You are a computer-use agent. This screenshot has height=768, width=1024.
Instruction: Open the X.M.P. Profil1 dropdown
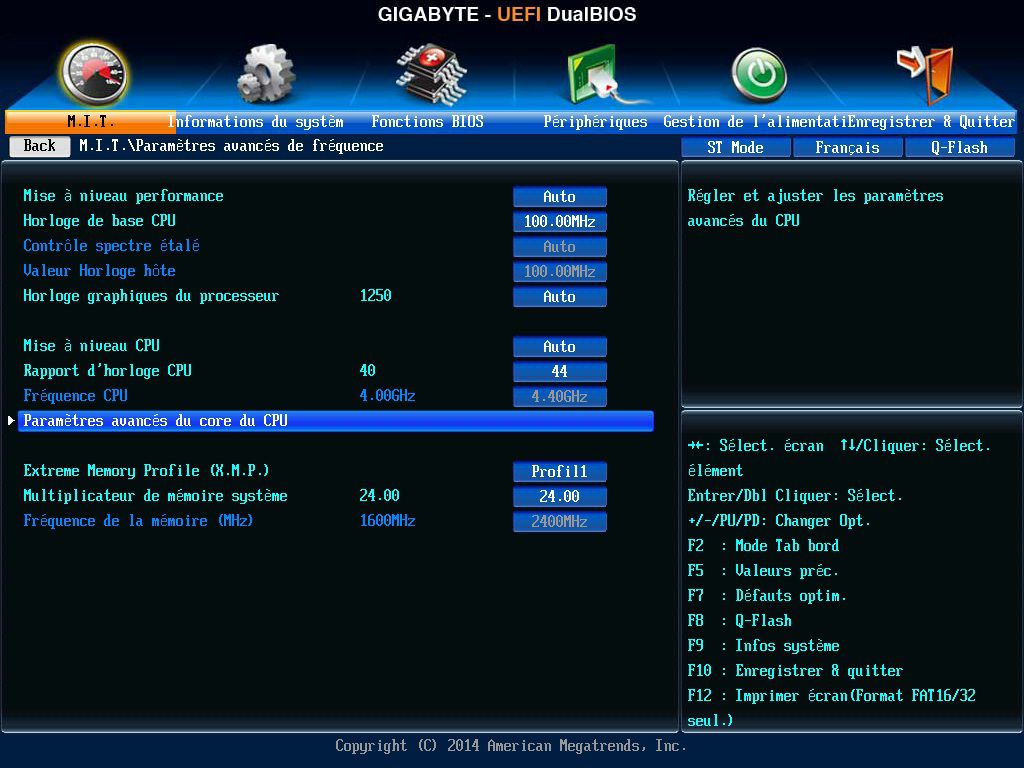(560, 472)
